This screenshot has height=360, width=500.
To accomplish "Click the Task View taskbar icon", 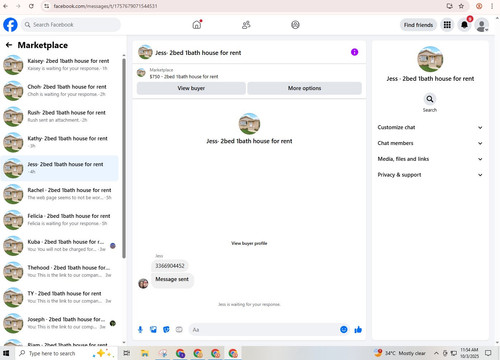I will (127, 353).
